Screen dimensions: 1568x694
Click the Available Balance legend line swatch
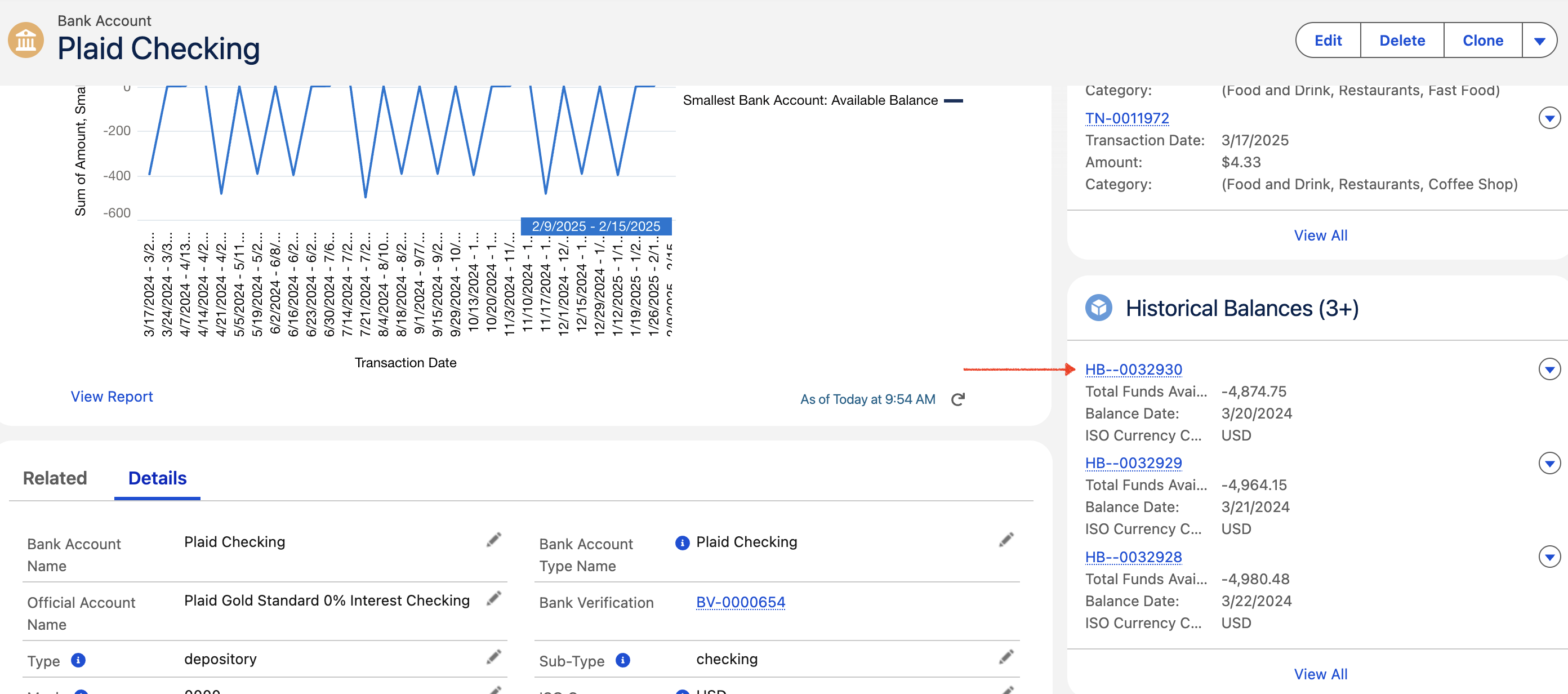tap(953, 100)
